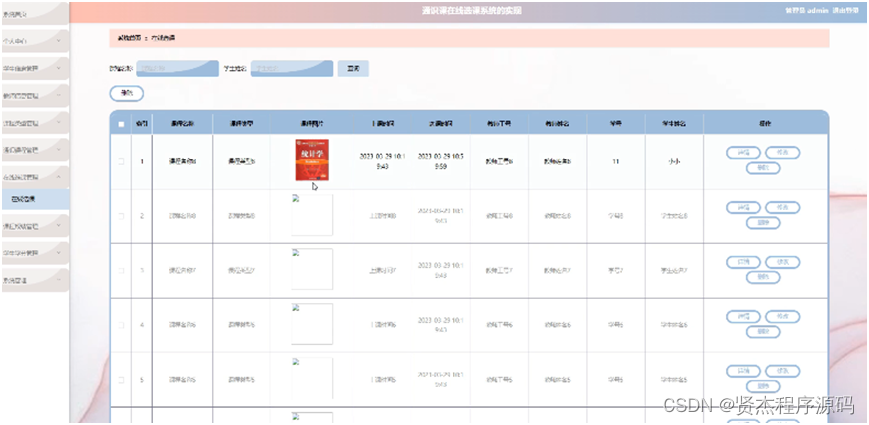Toggle the select-all checkbox in table header
The image size is (869, 425).
(121, 124)
